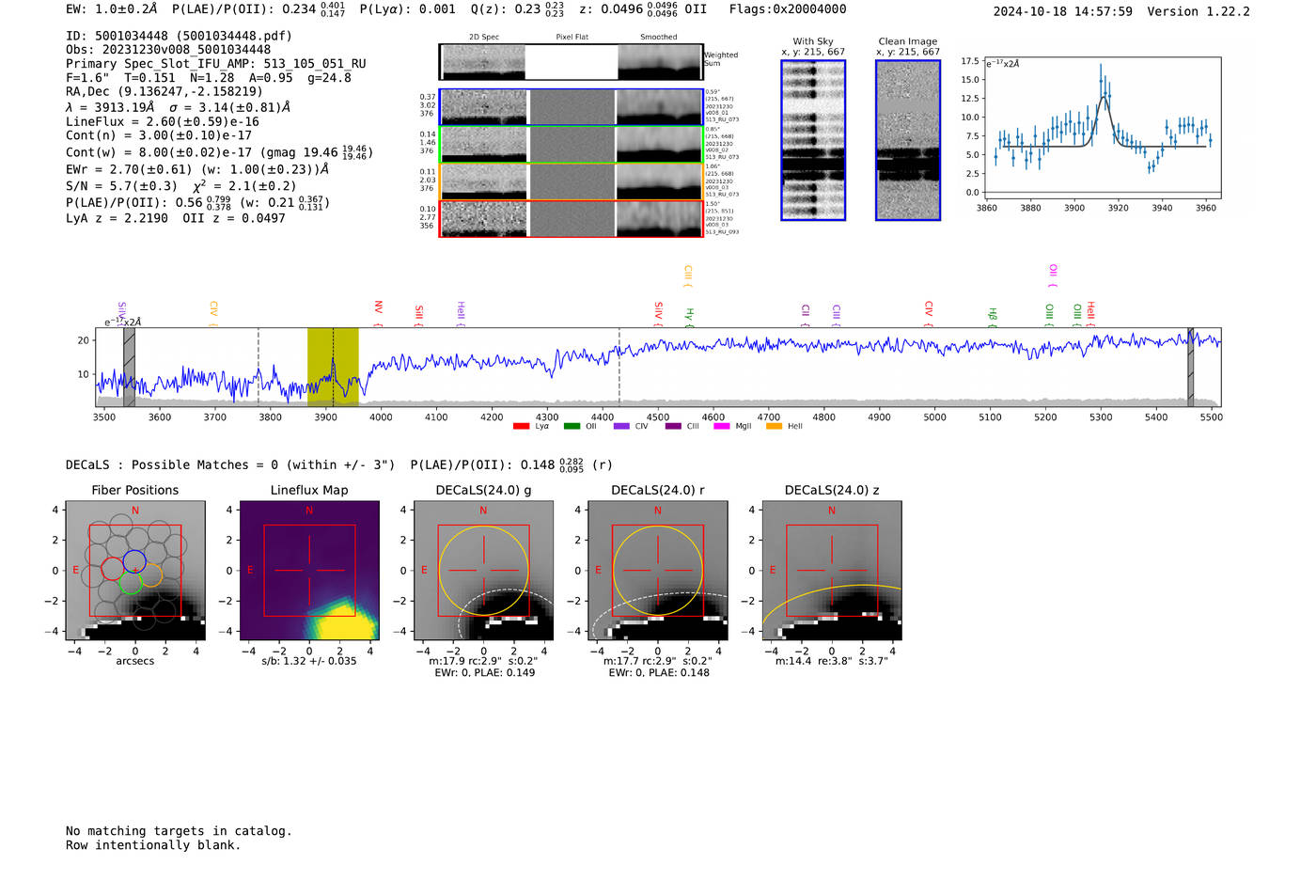
Task: Click the yellow aperture circle in DECaLS g
Action: pos(483,571)
